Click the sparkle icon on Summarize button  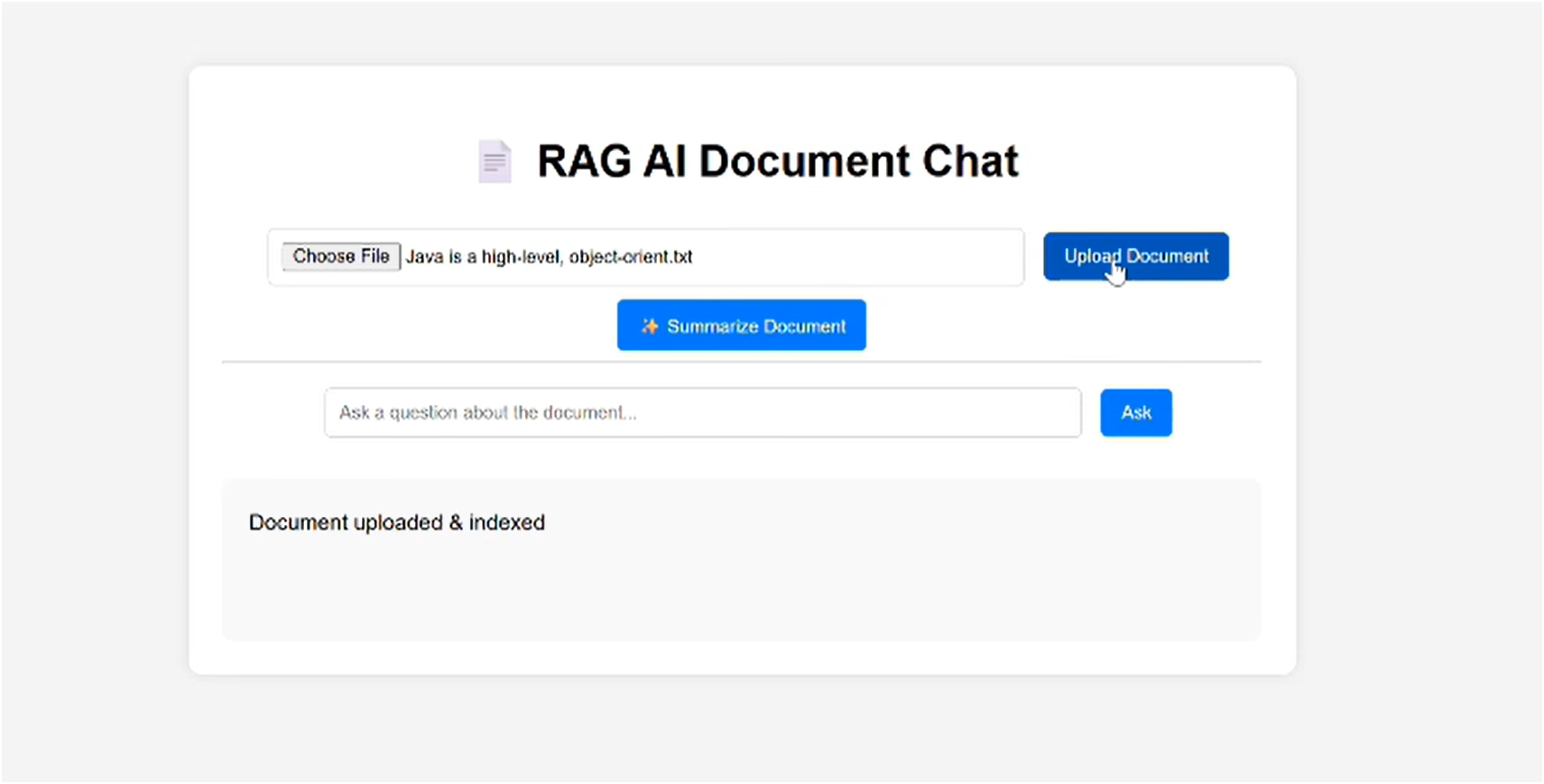pyautogui.click(x=650, y=326)
